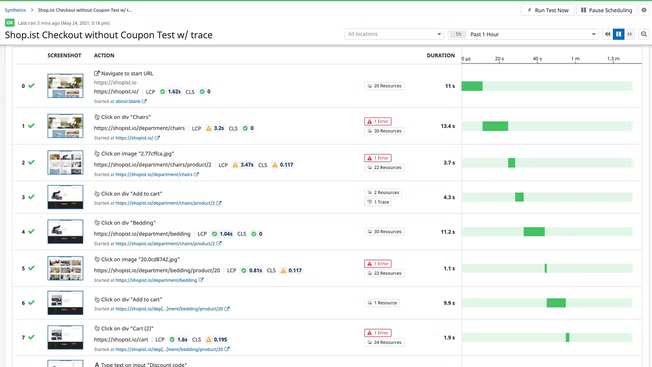
Task: Click the 1.04s LCP value
Action: click(226, 234)
